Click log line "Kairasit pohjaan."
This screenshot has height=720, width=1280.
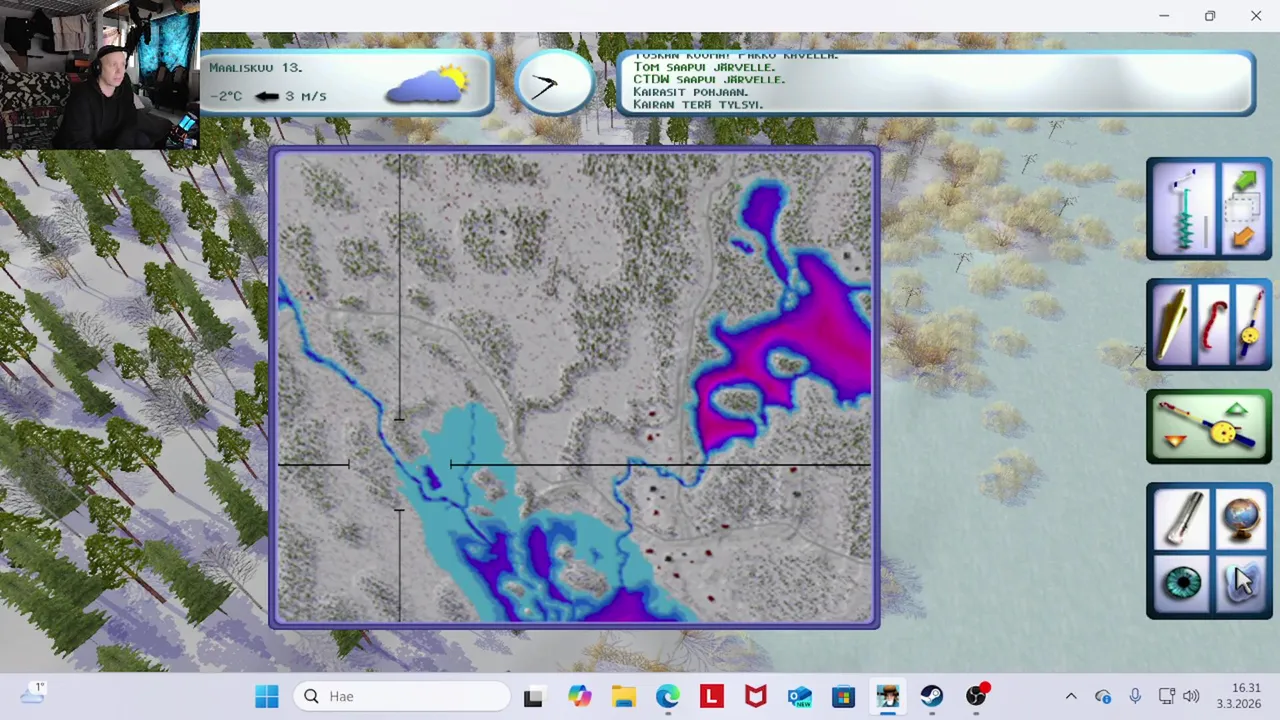click(x=690, y=92)
